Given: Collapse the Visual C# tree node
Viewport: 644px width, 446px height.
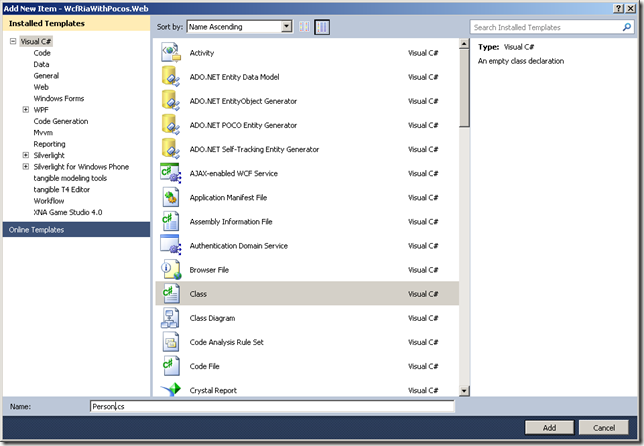Looking at the screenshot, I should 13,41.
